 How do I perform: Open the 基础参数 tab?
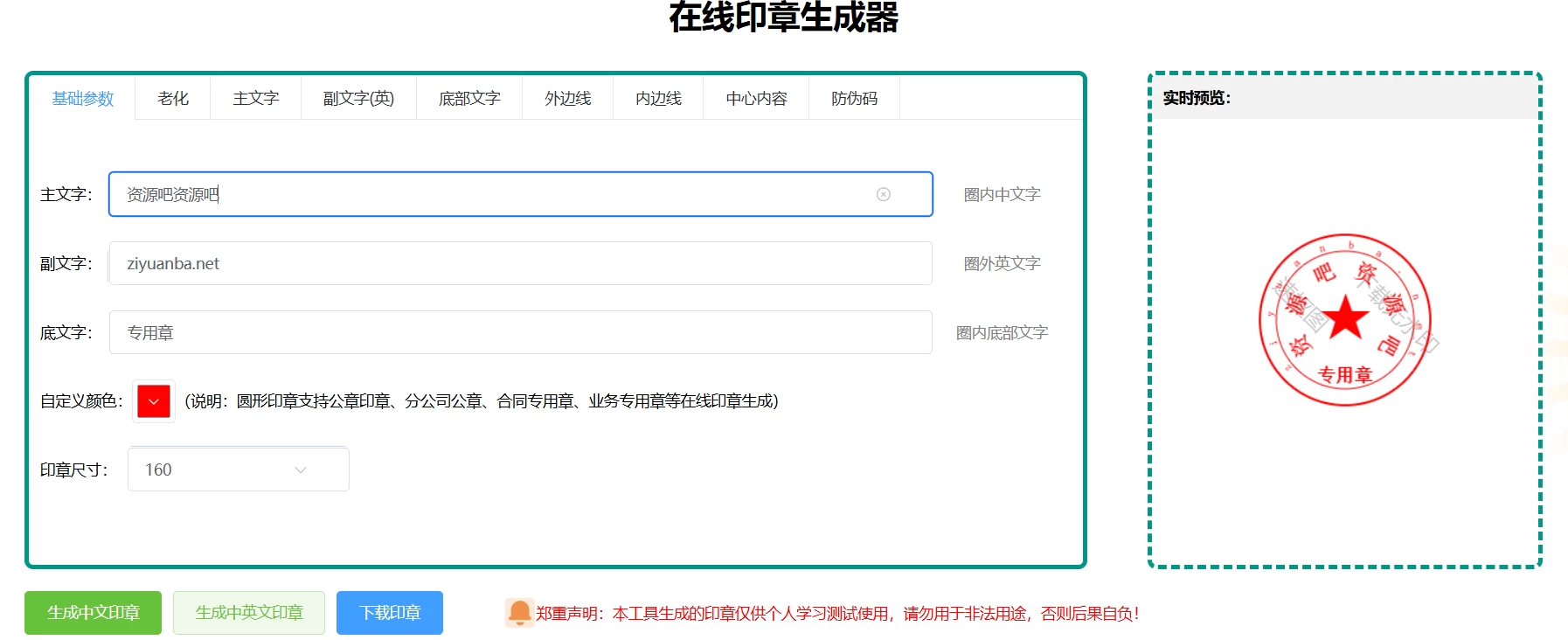pyautogui.click(x=83, y=99)
